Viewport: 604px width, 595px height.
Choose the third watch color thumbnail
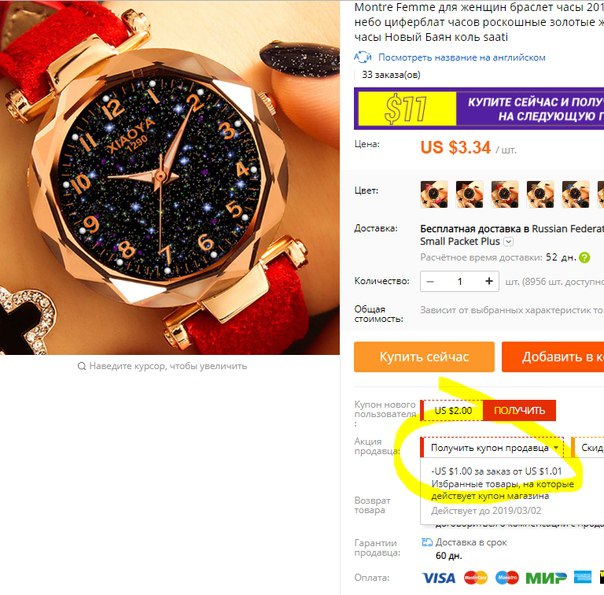tap(505, 194)
